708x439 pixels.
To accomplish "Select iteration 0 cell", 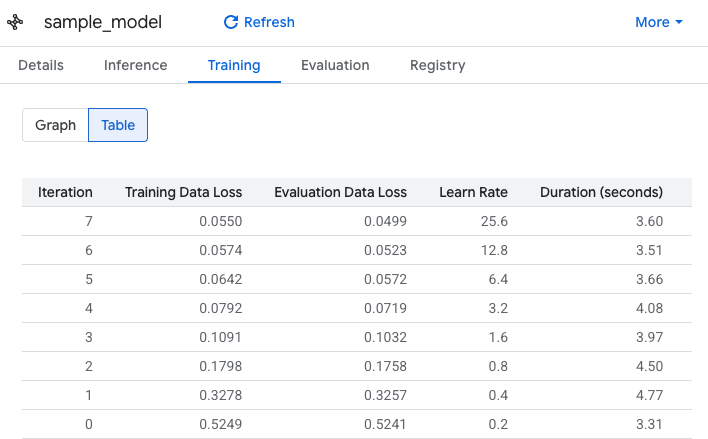I will point(89,424).
